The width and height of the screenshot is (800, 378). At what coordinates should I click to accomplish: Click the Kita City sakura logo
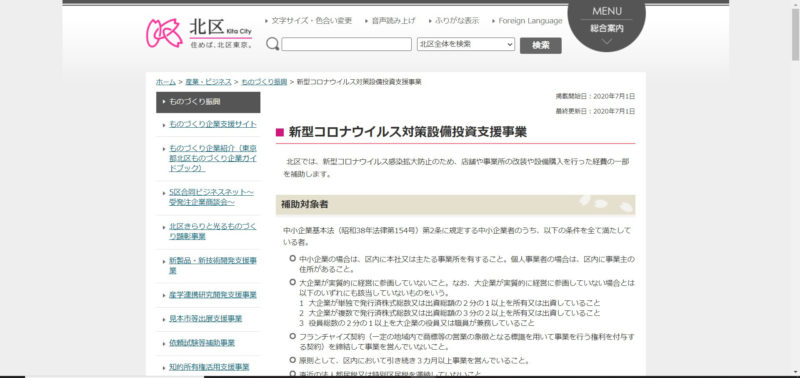(x=164, y=33)
